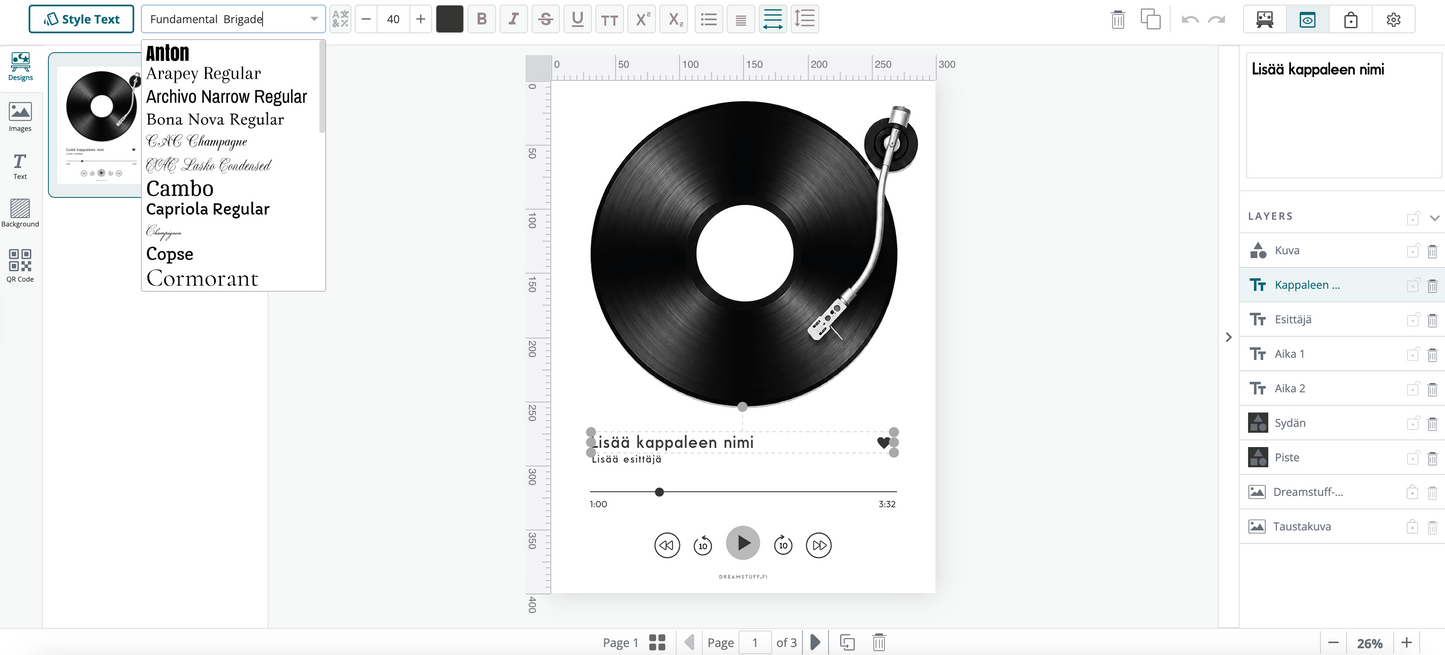Delete the Aika 2 layer

point(1432,389)
